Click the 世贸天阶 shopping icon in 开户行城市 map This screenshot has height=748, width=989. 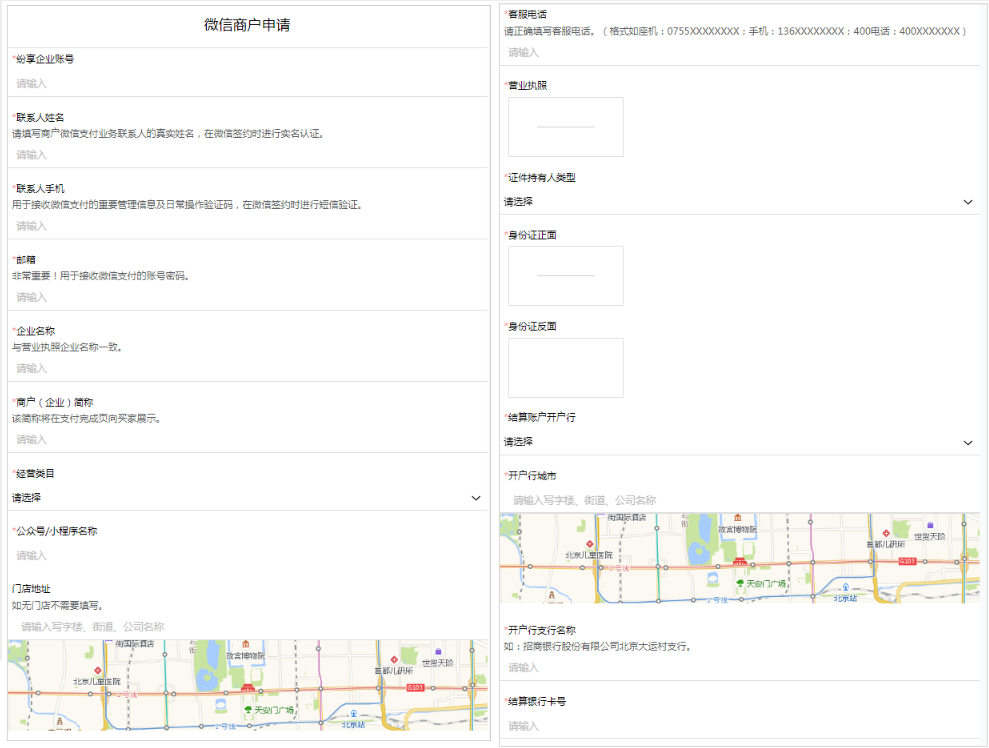[x=930, y=525]
